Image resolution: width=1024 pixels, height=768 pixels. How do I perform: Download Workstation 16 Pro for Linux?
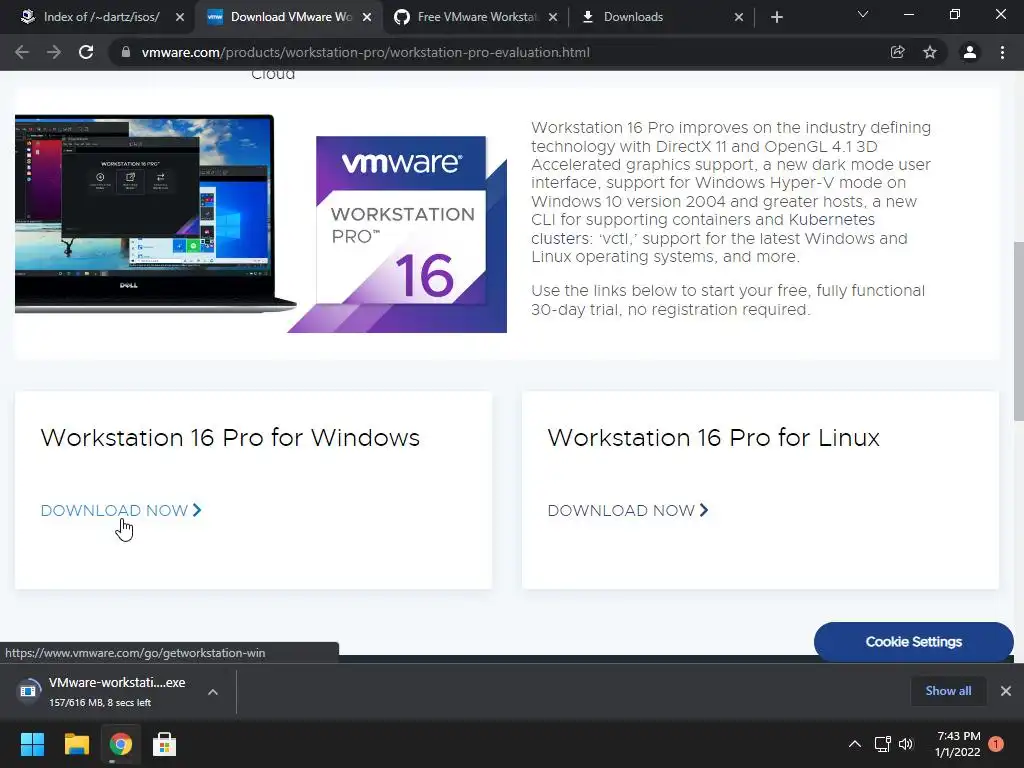[628, 511]
